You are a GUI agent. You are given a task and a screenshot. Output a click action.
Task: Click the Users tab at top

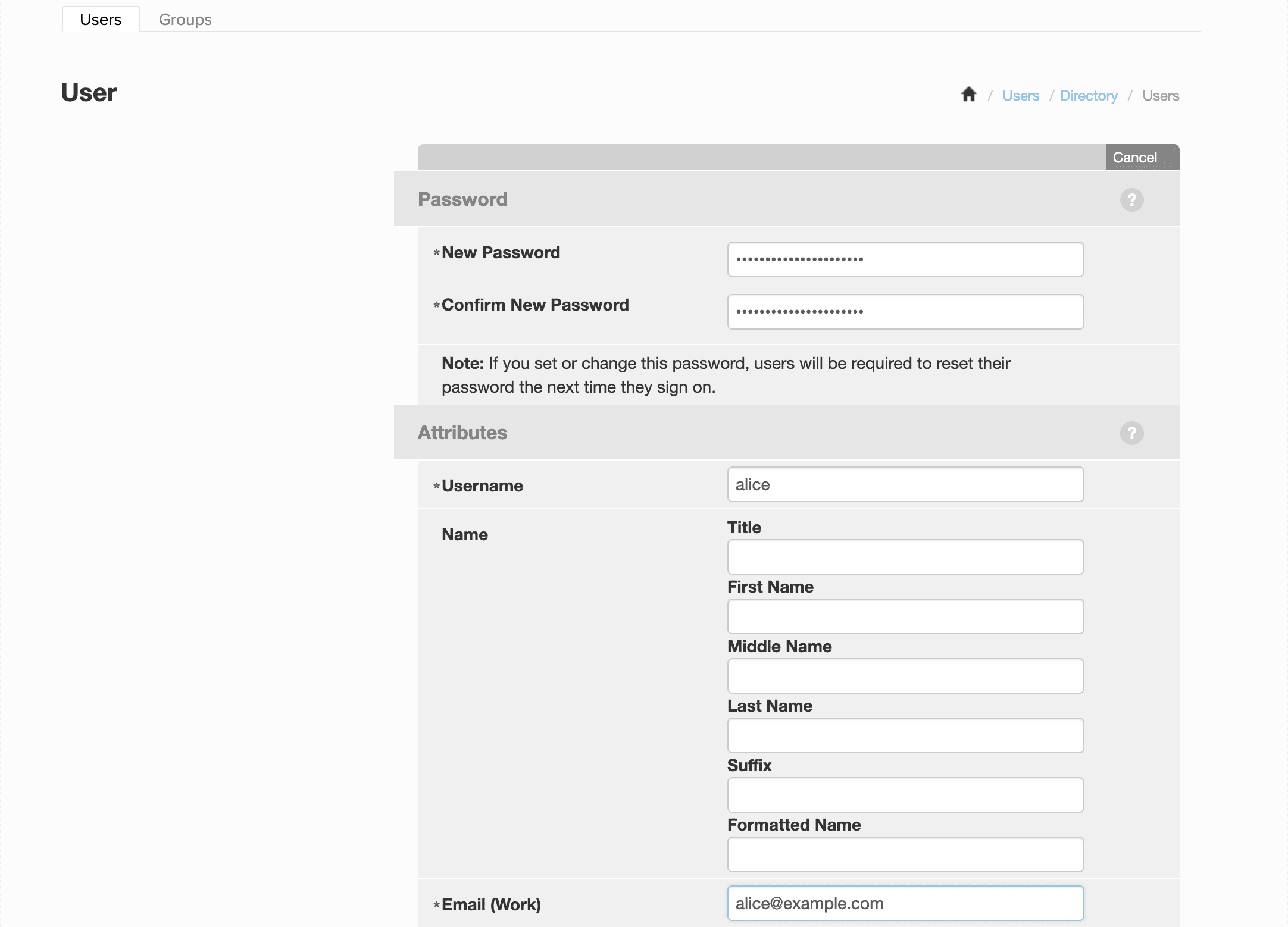click(x=101, y=19)
